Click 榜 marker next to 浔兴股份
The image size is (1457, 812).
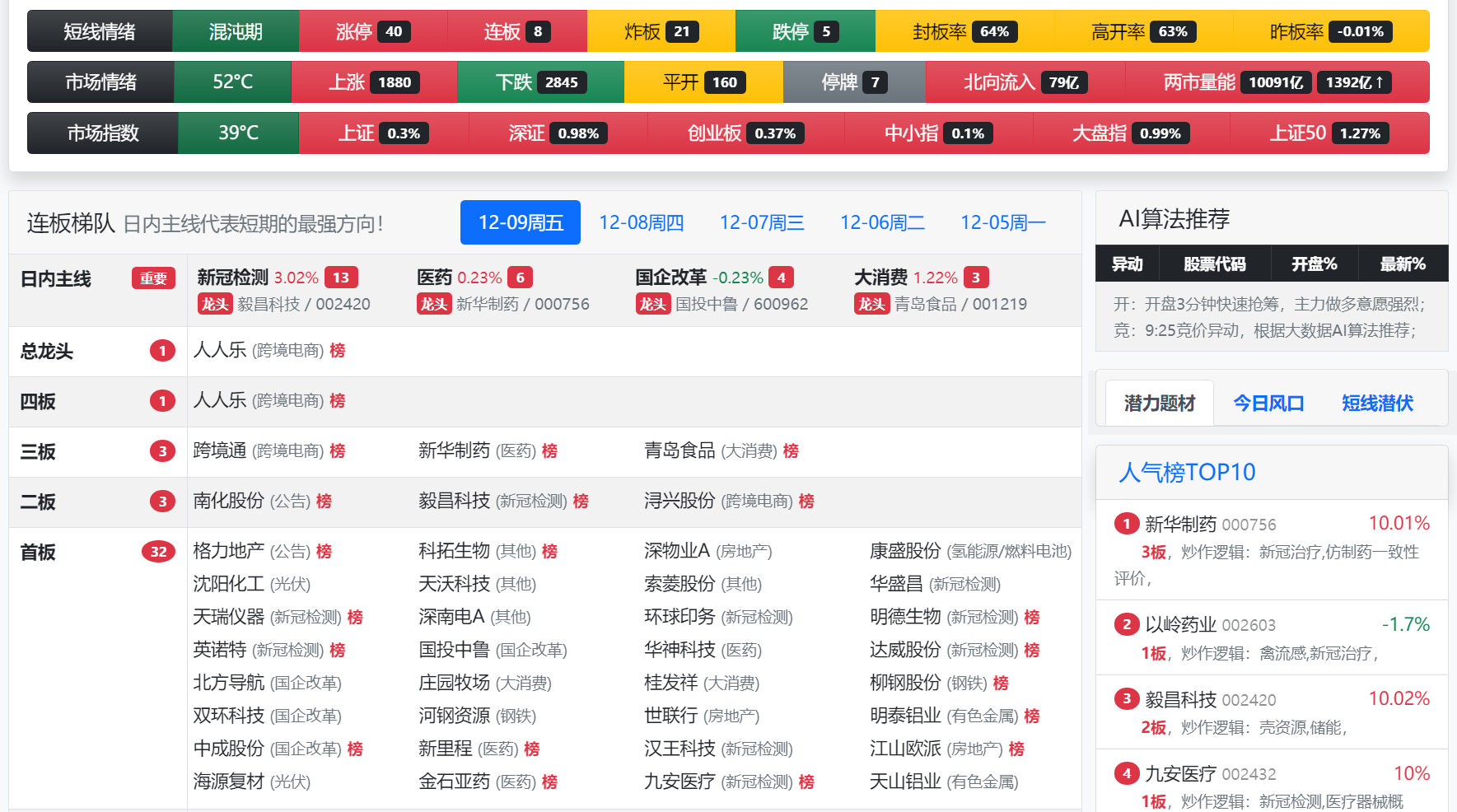806,502
